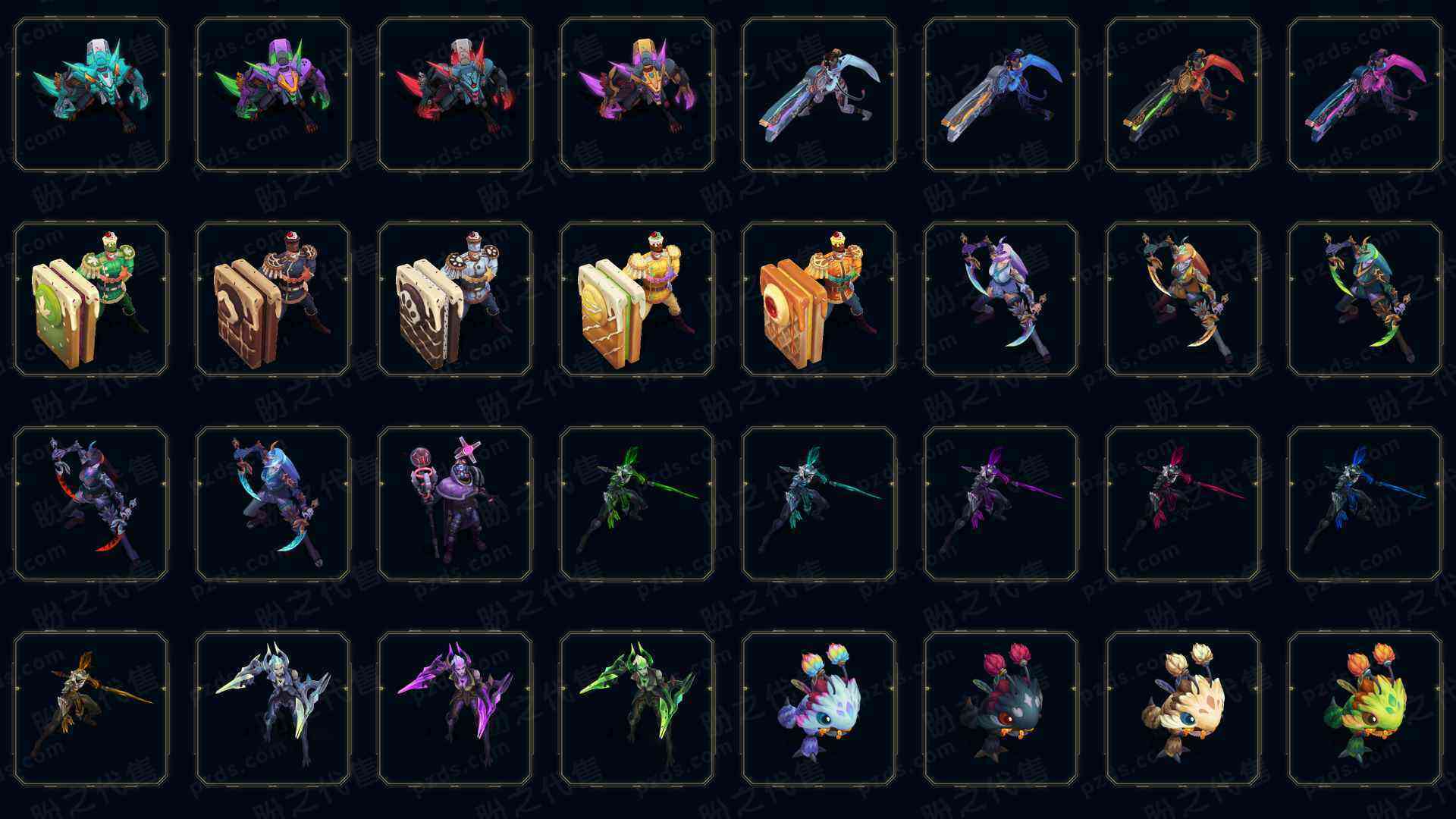
Task: Pick the blue spear fighter chroma
Action: [1365, 504]
